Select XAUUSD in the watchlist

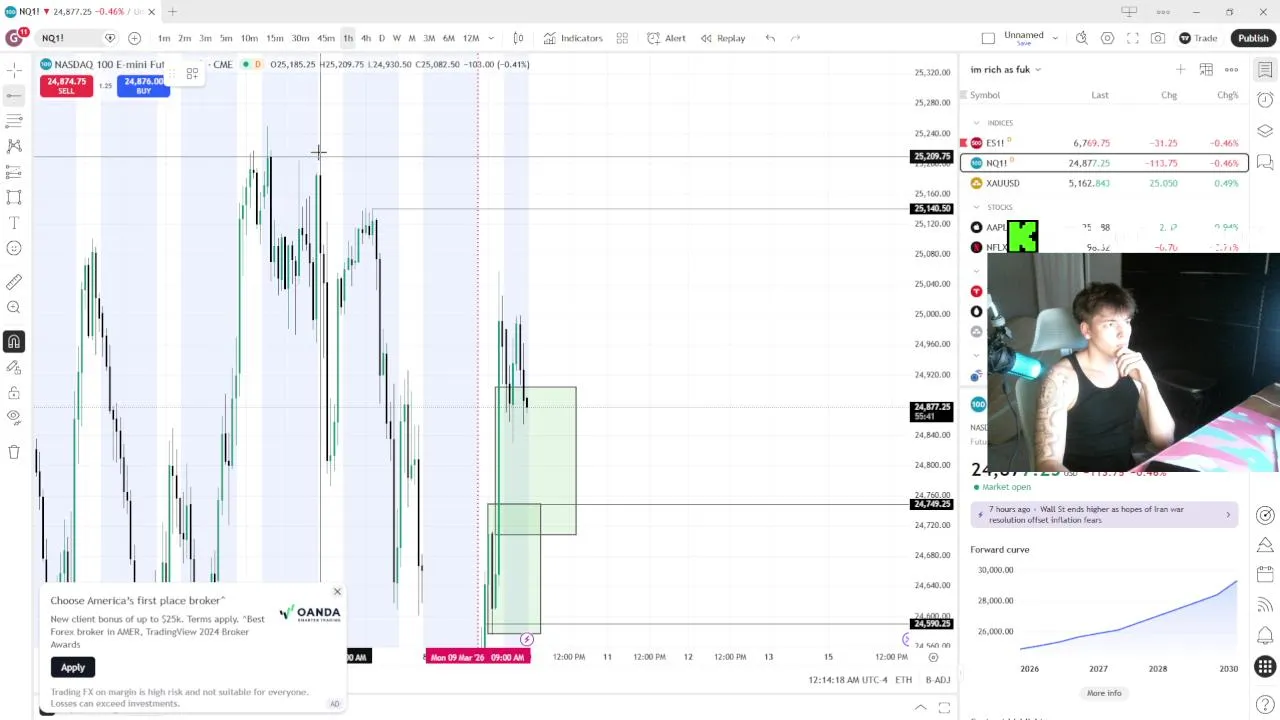[x=1104, y=183]
